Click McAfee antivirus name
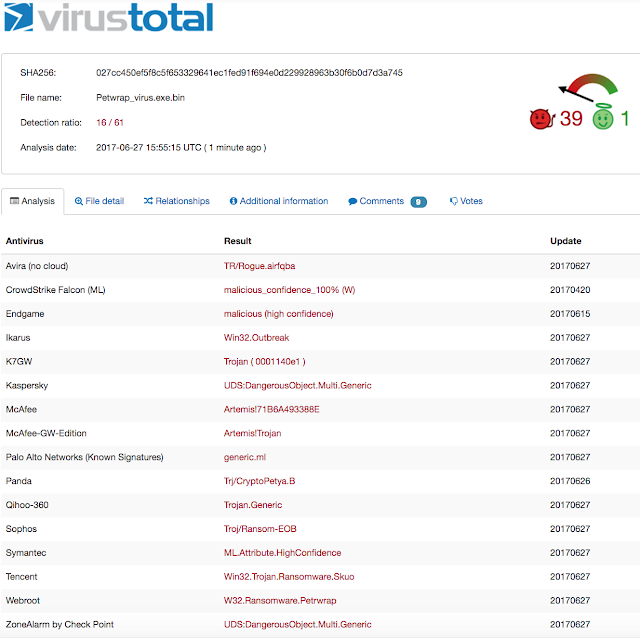This screenshot has height=638, width=640. pyautogui.click(x=21, y=409)
